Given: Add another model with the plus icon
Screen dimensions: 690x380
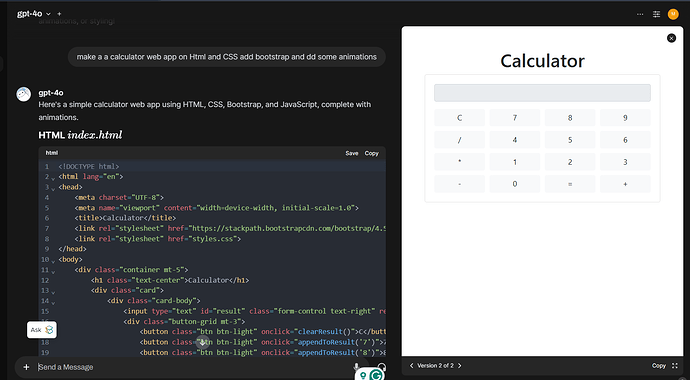Looking at the screenshot, I should [59, 14].
